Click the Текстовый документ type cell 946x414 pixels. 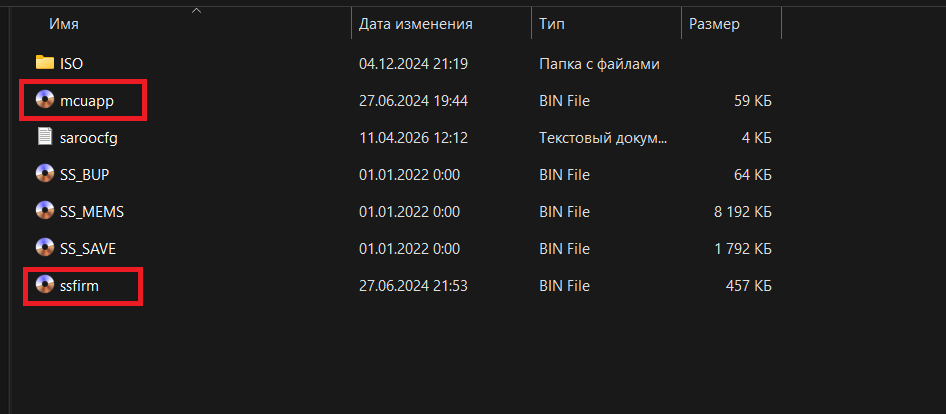603,137
